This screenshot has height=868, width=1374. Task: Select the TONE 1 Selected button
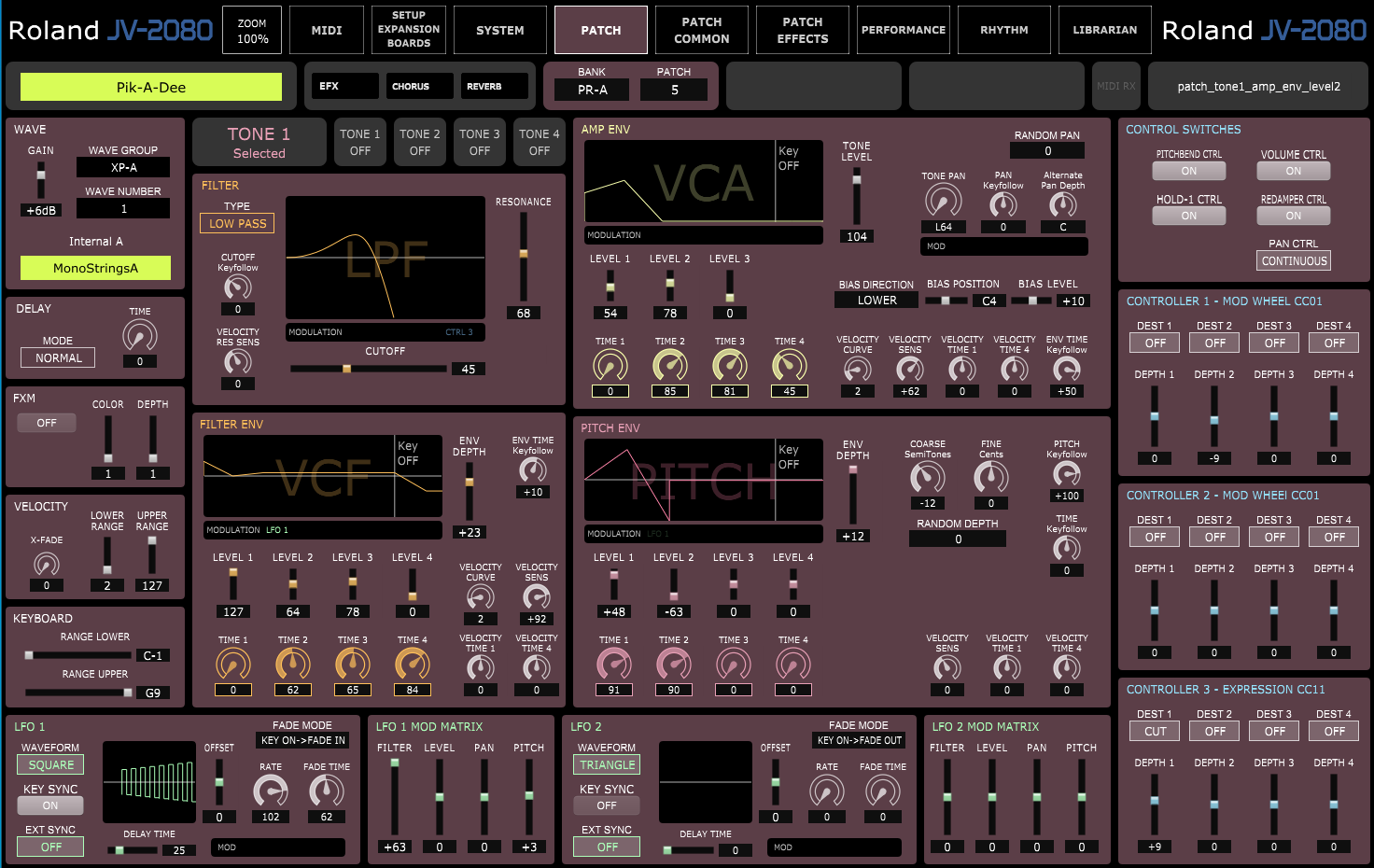259,142
